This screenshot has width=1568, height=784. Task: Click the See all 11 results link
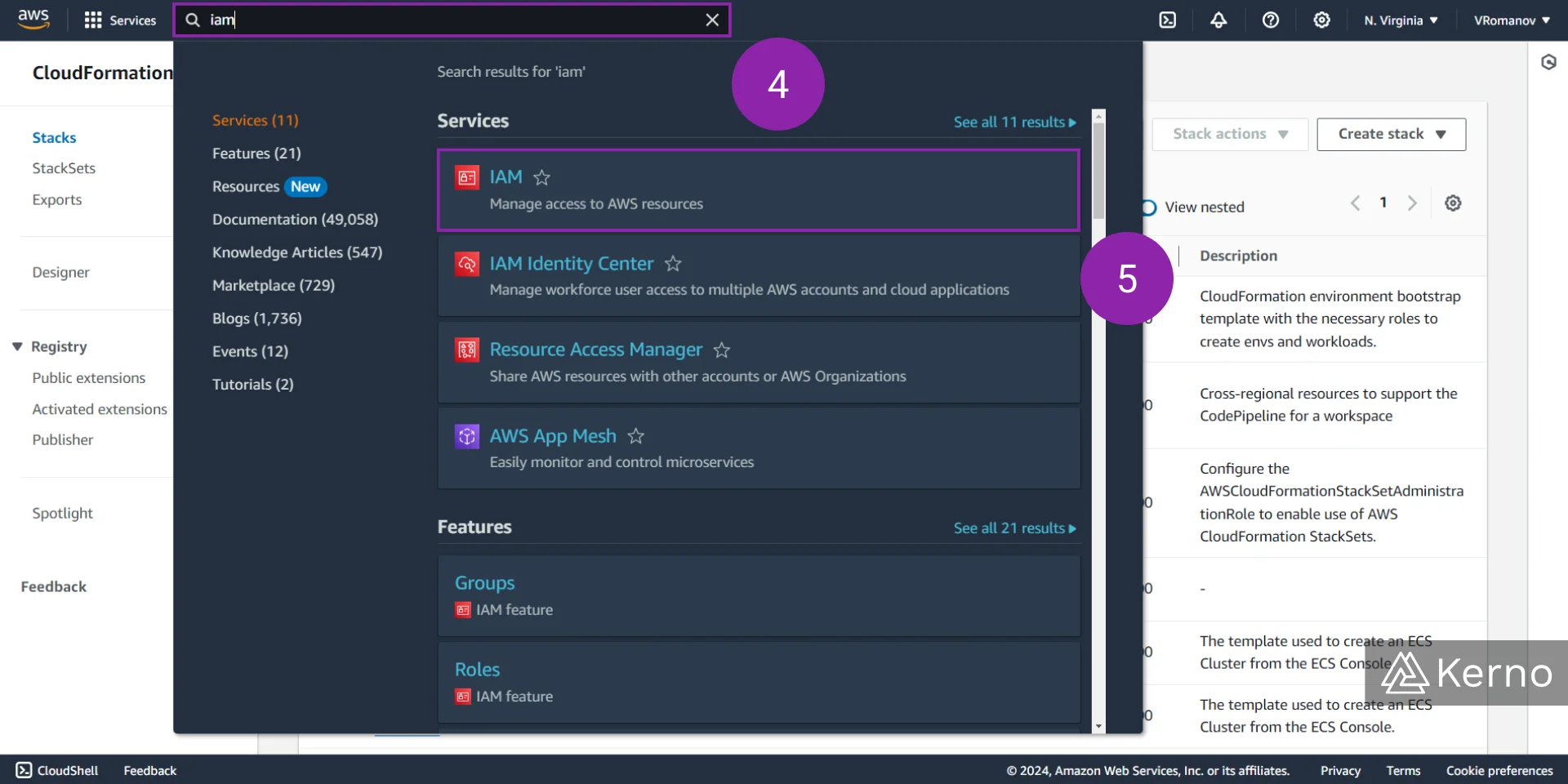click(x=1013, y=121)
